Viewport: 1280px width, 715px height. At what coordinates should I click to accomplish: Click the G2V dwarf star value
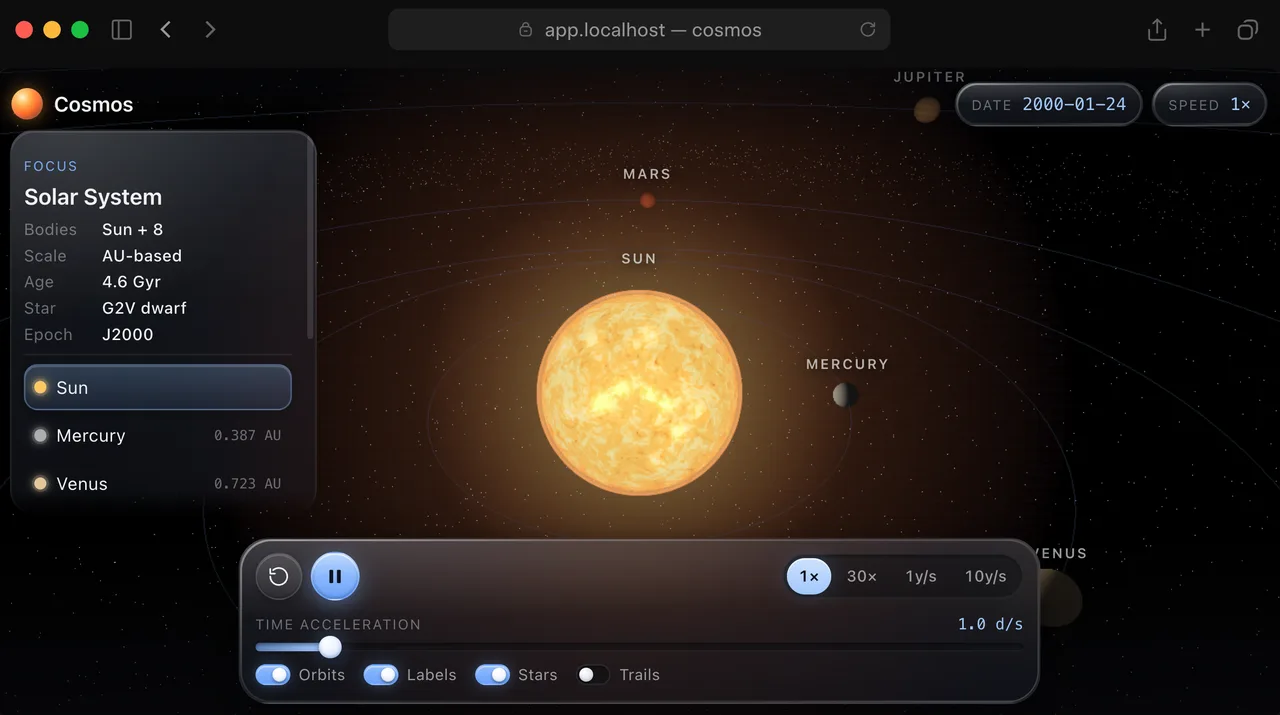144,308
